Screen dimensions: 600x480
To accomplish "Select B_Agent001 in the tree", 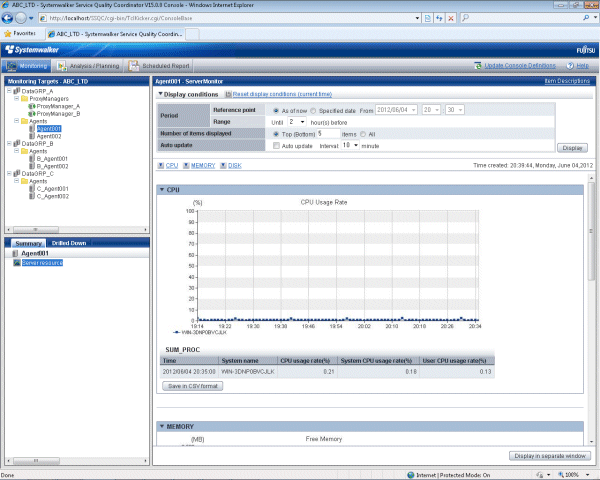I will coord(52,158).
